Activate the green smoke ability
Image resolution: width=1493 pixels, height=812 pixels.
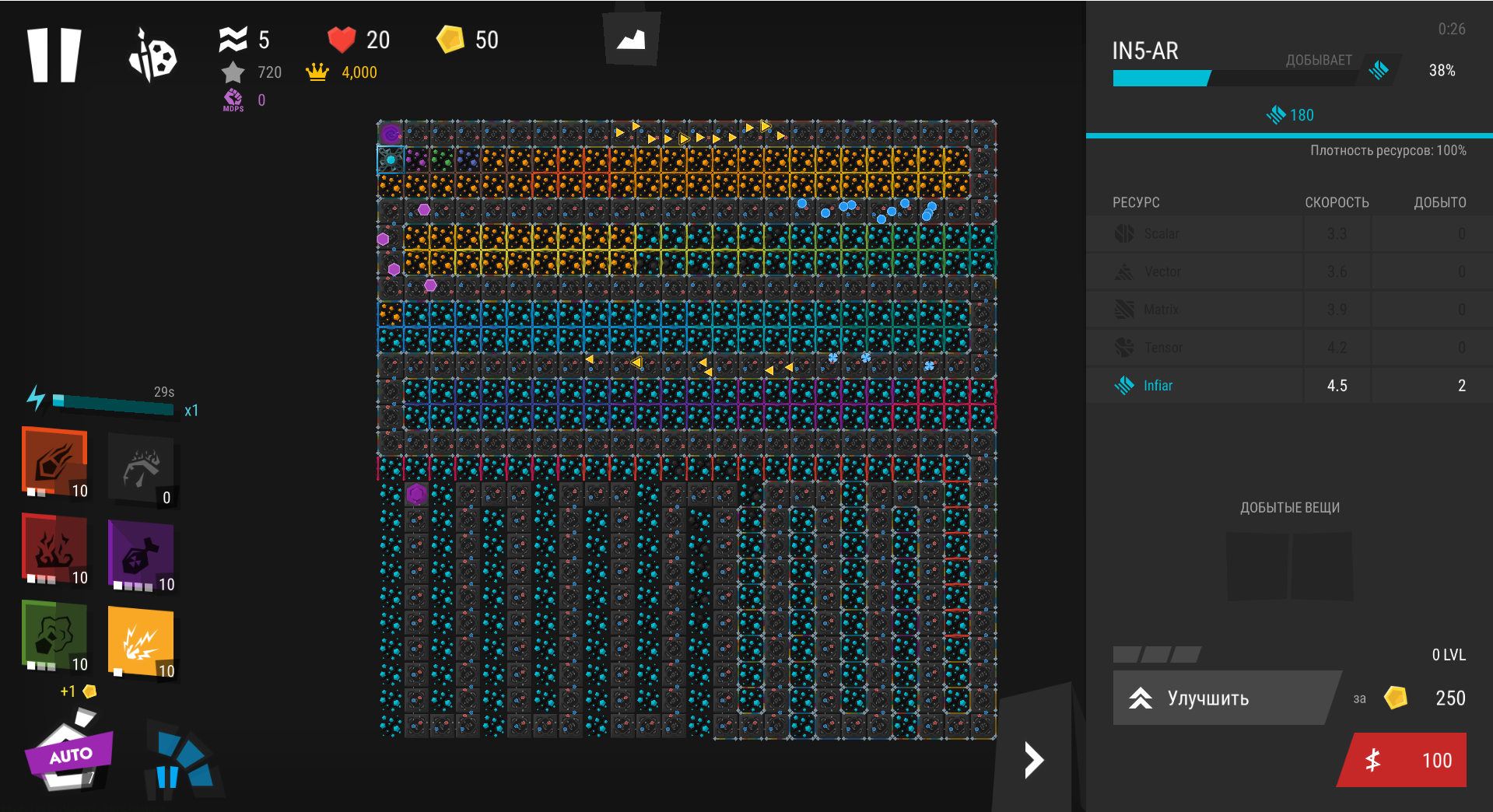coord(55,635)
